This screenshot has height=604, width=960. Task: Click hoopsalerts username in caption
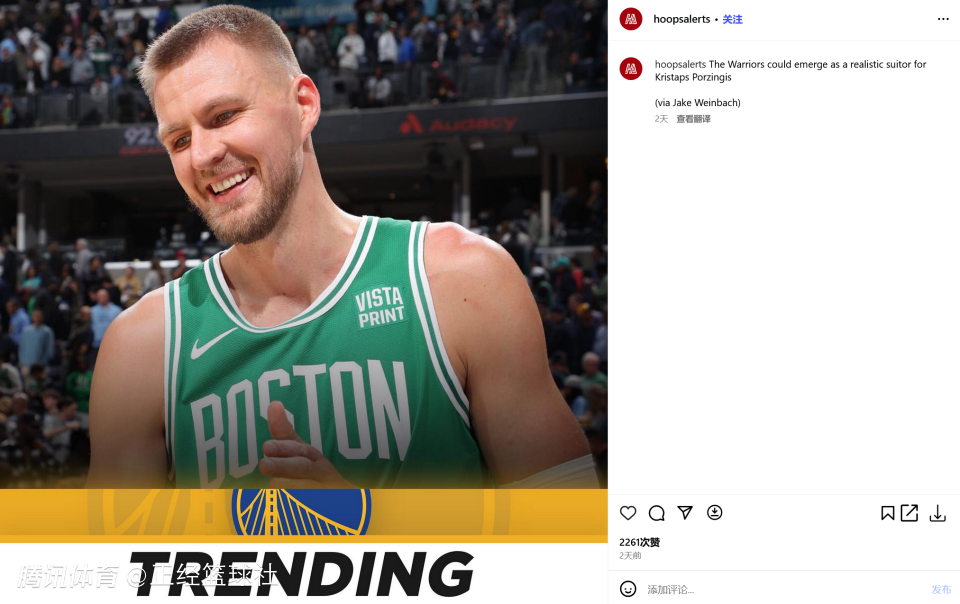pos(680,64)
